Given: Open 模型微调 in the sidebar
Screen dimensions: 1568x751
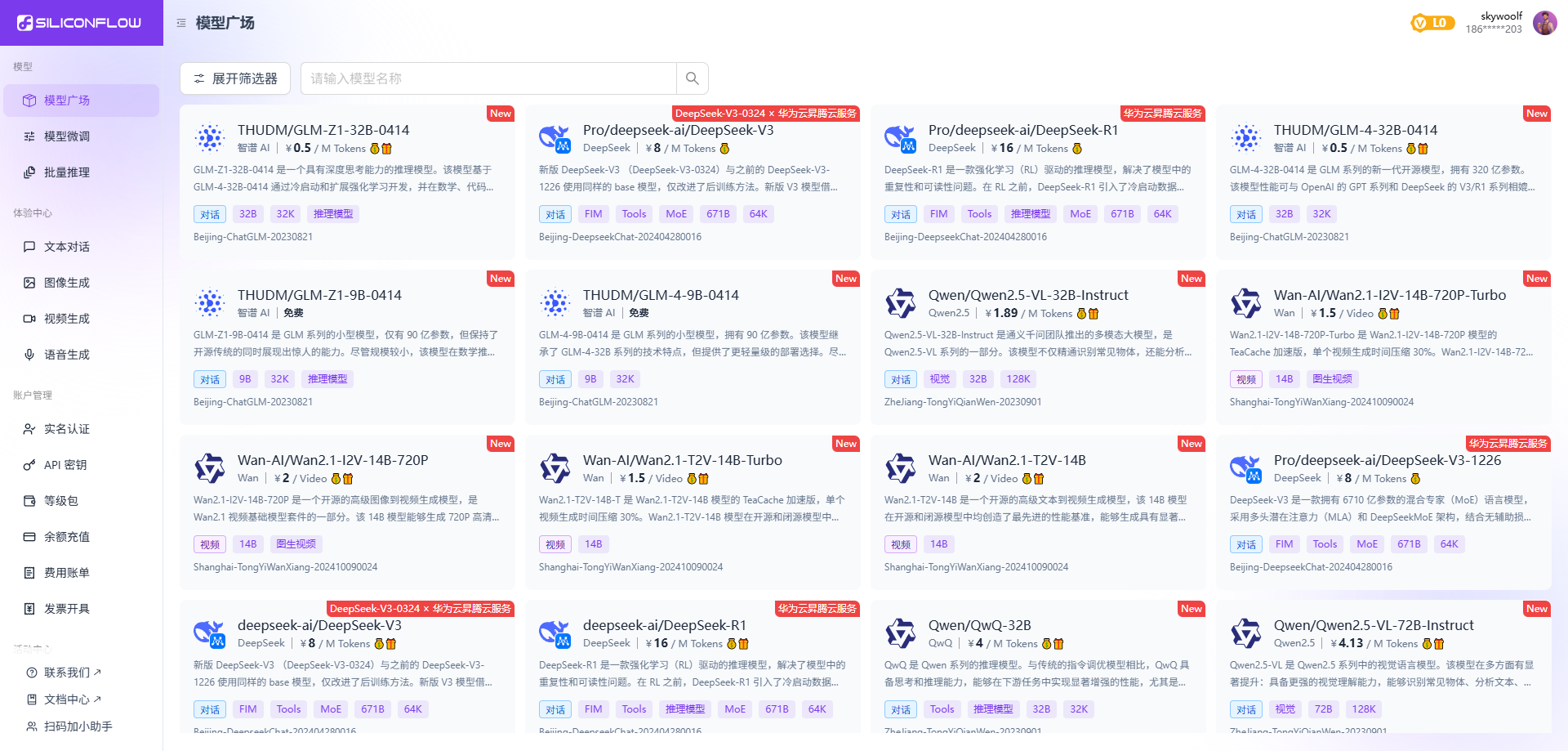Looking at the screenshot, I should coord(67,136).
